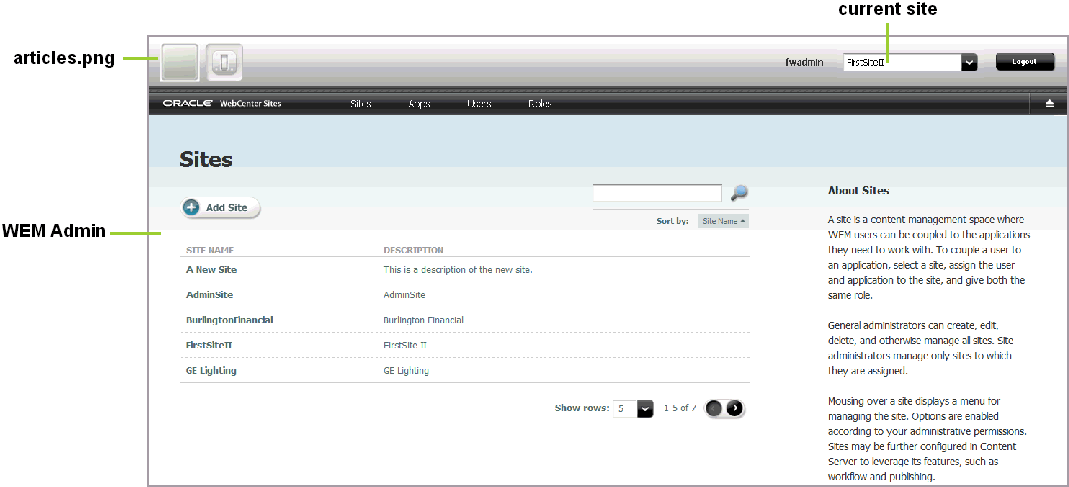Open the Users menu

point(479,104)
